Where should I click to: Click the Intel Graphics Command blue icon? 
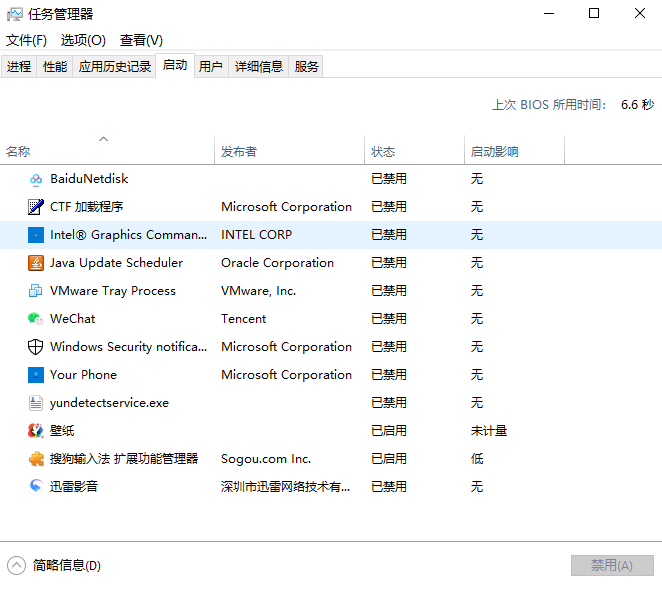[36, 235]
